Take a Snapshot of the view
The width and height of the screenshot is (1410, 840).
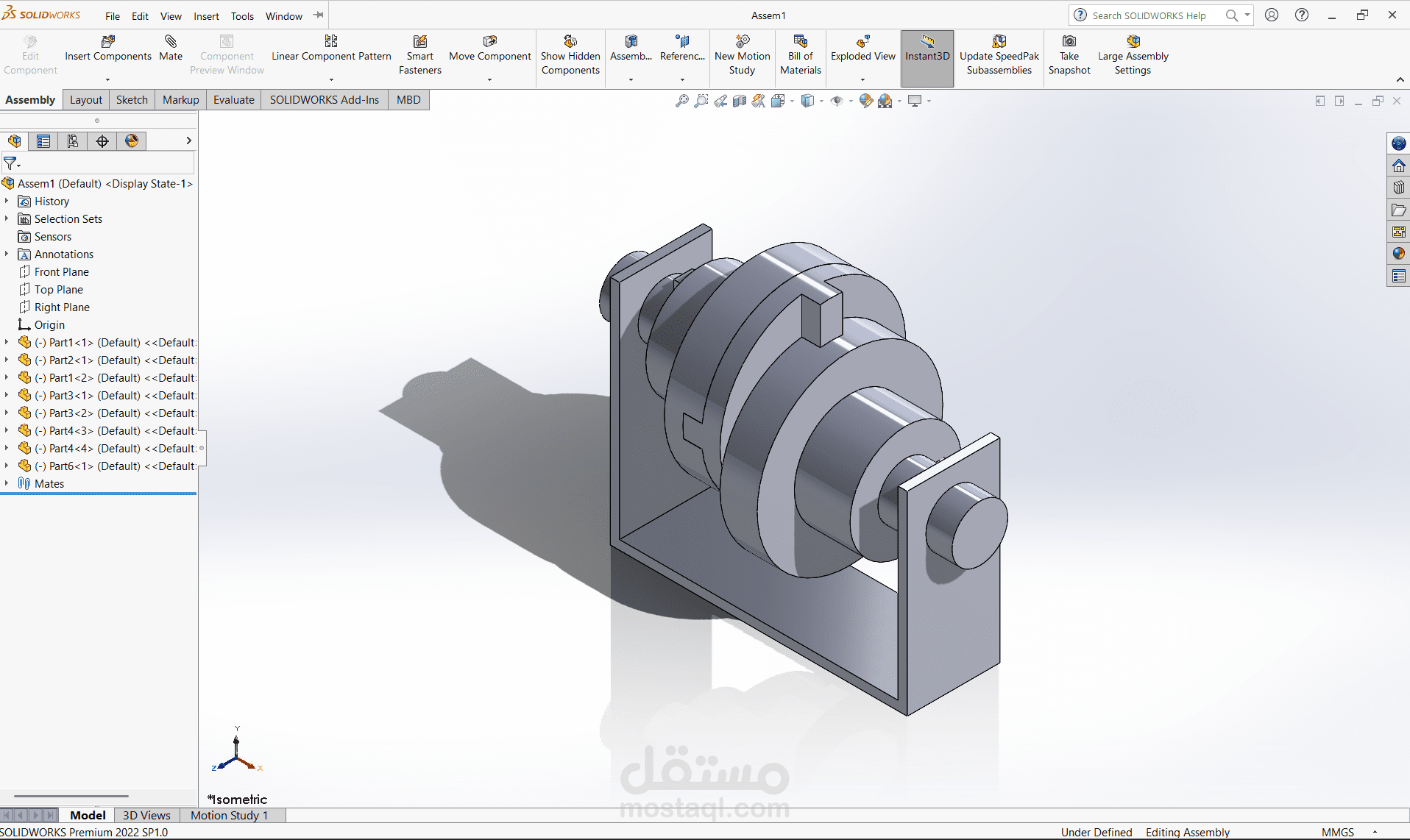tap(1069, 55)
